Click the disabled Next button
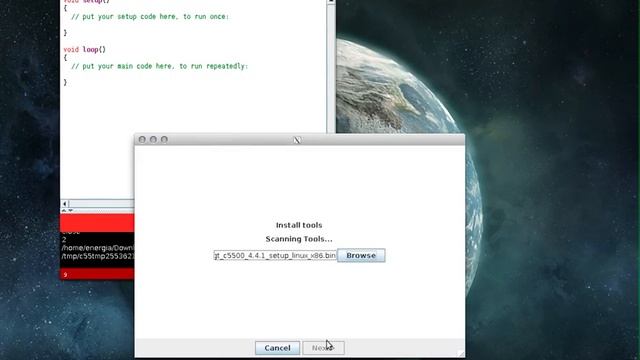Screen dimensions: 640x360 pyautogui.click(x=323, y=348)
